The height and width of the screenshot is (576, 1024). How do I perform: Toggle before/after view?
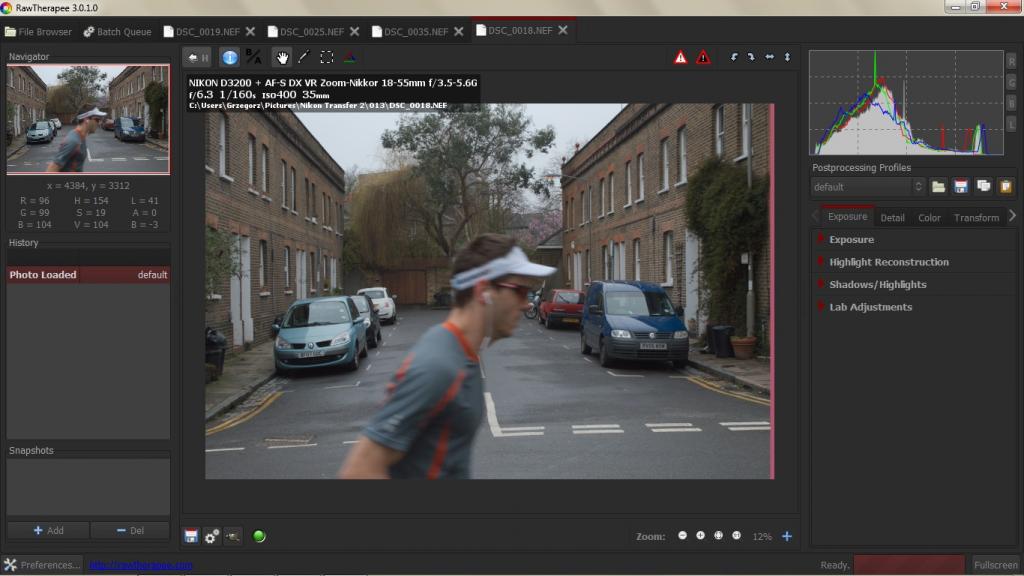click(254, 58)
